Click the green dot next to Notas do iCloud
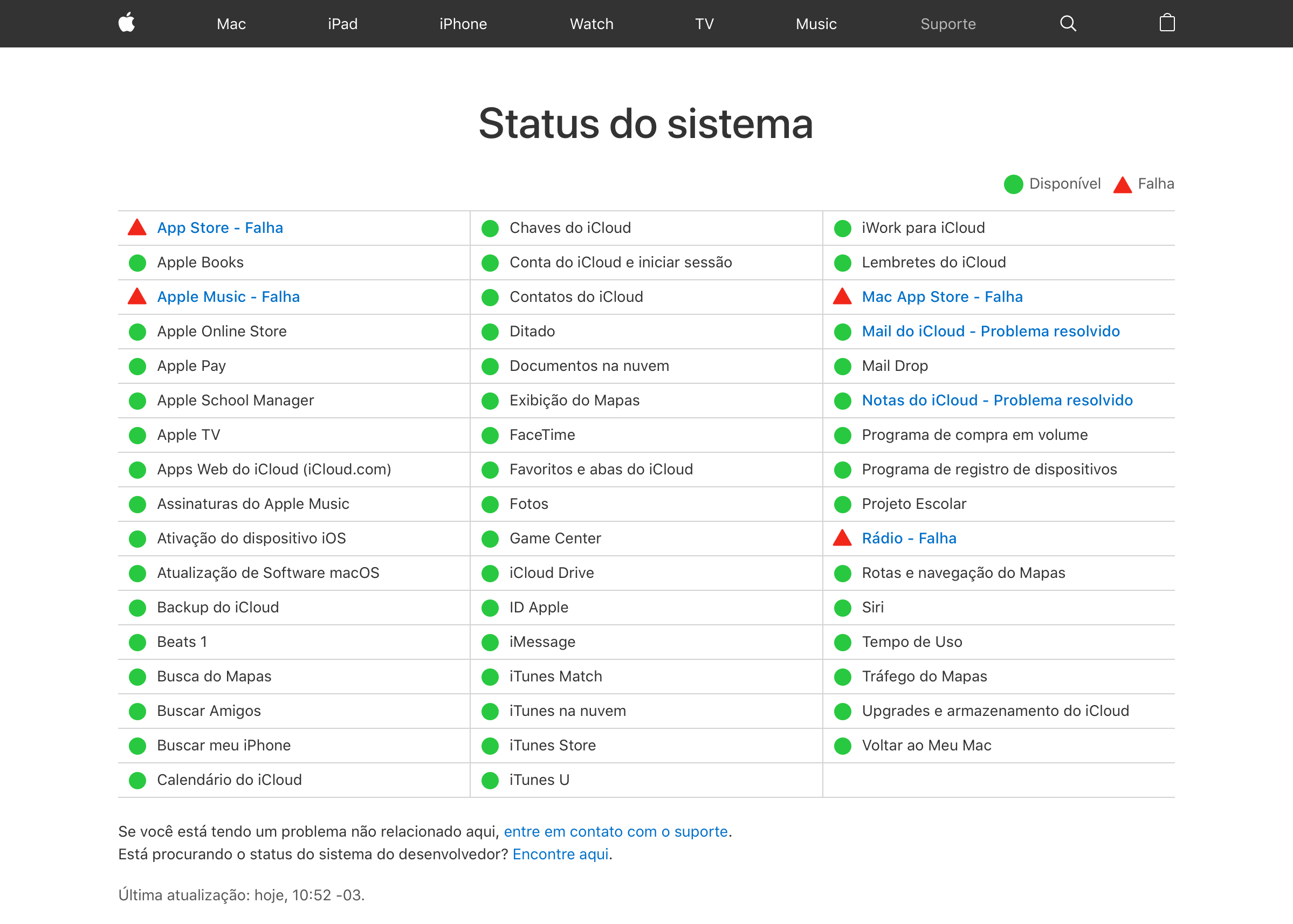1293x924 pixels. click(x=842, y=401)
